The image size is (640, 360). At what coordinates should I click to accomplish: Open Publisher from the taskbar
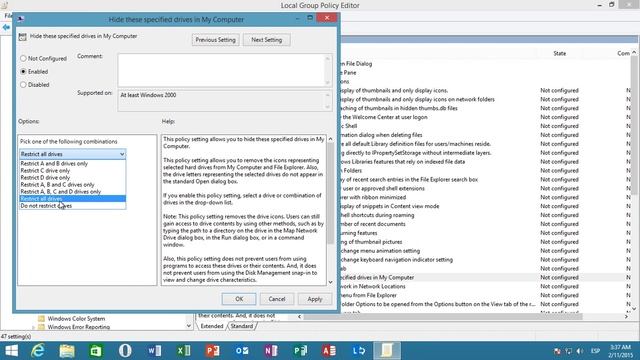[x=300, y=351]
